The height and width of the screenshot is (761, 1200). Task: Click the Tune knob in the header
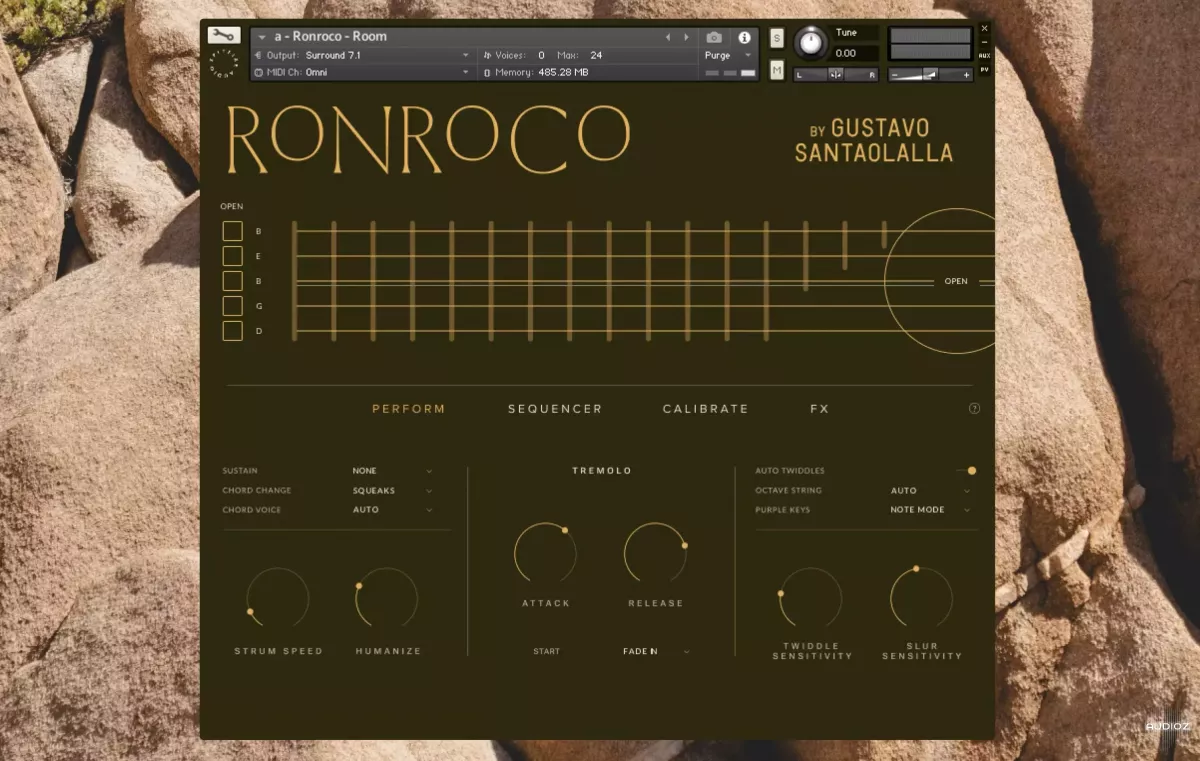pos(811,43)
